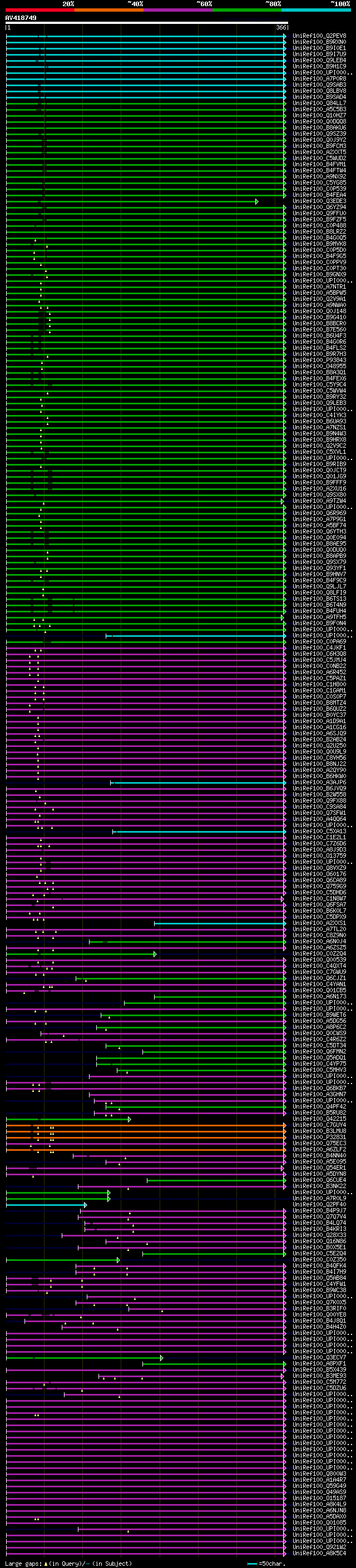Viewport: 356px width, 1568px height.
Task: Open hit UniRef100_A1A4R7
Action: (319, 1480)
